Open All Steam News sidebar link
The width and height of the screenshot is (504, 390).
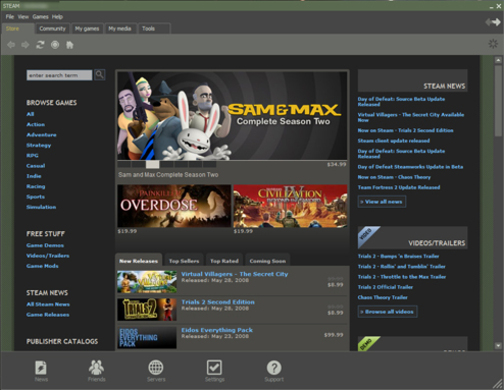(x=48, y=304)
